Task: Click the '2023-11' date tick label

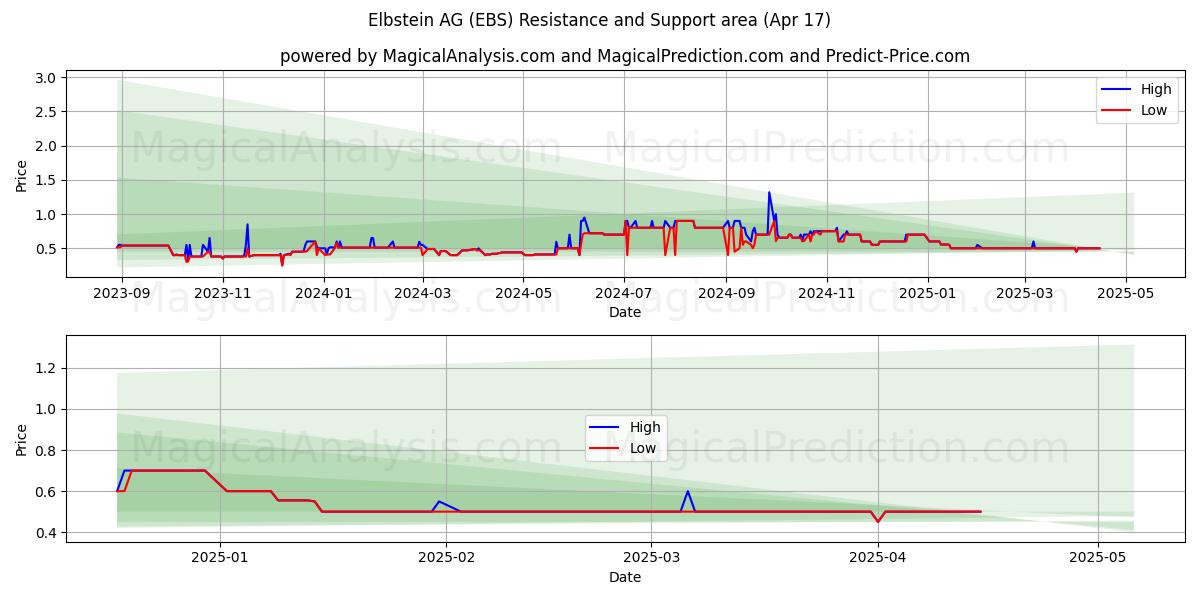Action: pyautogui.click(x=223, y=293)
